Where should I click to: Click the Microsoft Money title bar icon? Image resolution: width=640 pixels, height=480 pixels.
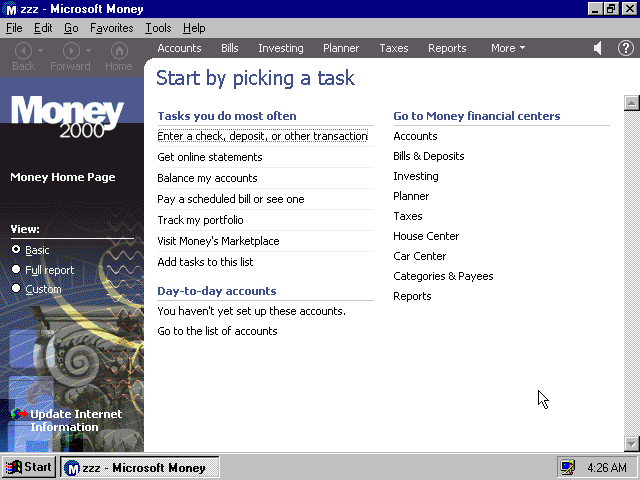point(11,9)
